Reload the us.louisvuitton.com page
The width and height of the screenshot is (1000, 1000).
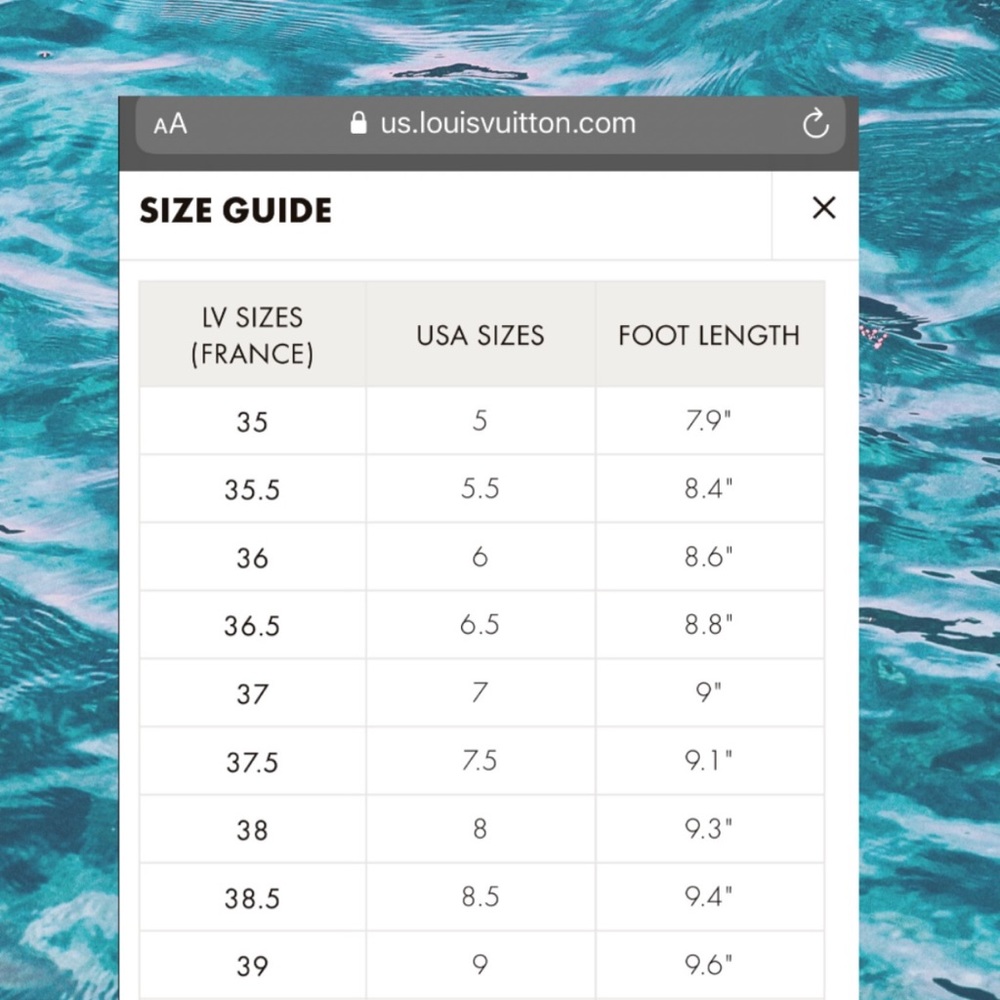[816, 123]
